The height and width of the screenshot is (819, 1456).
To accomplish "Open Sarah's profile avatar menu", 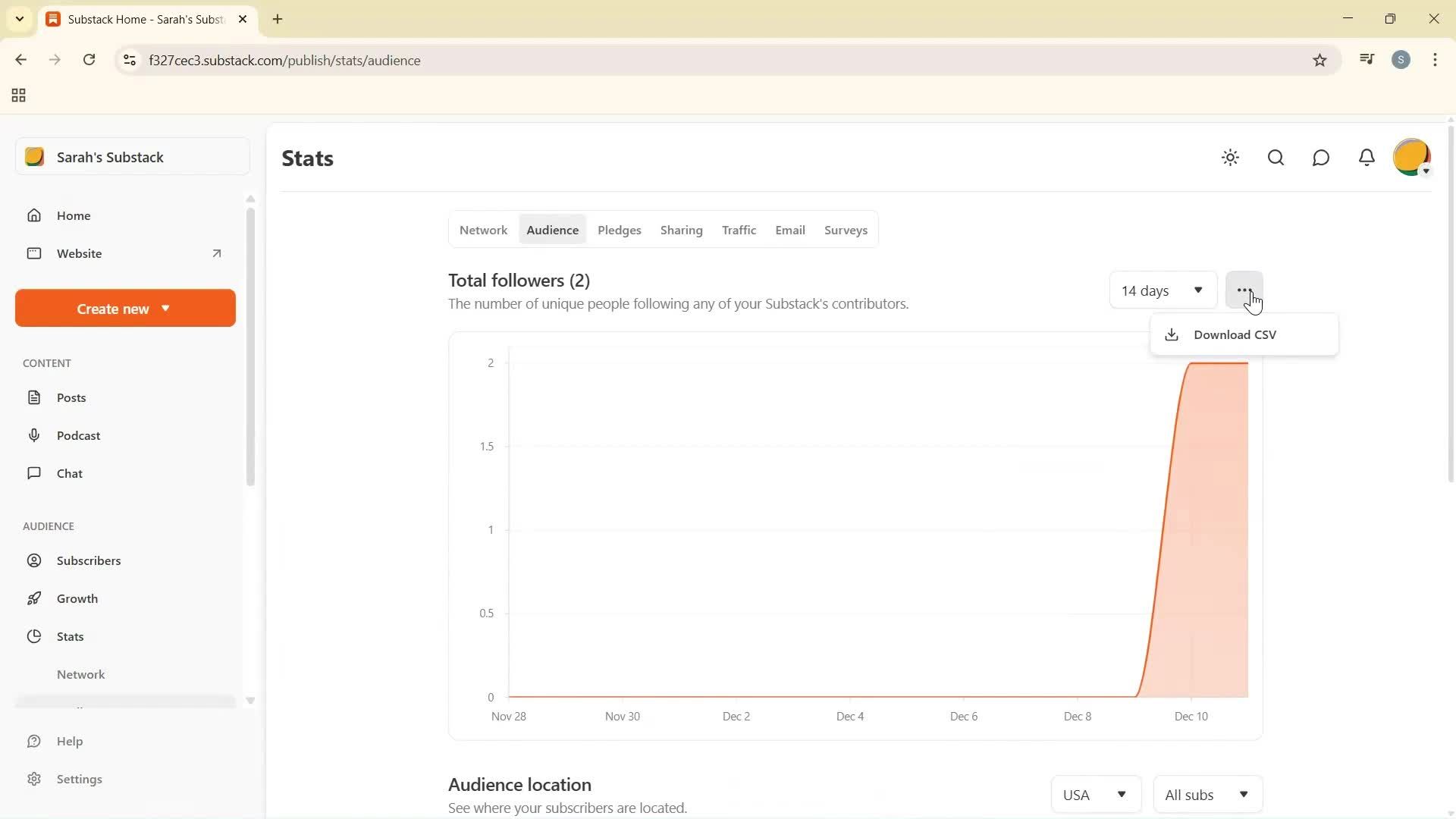I will [1412, 157].
